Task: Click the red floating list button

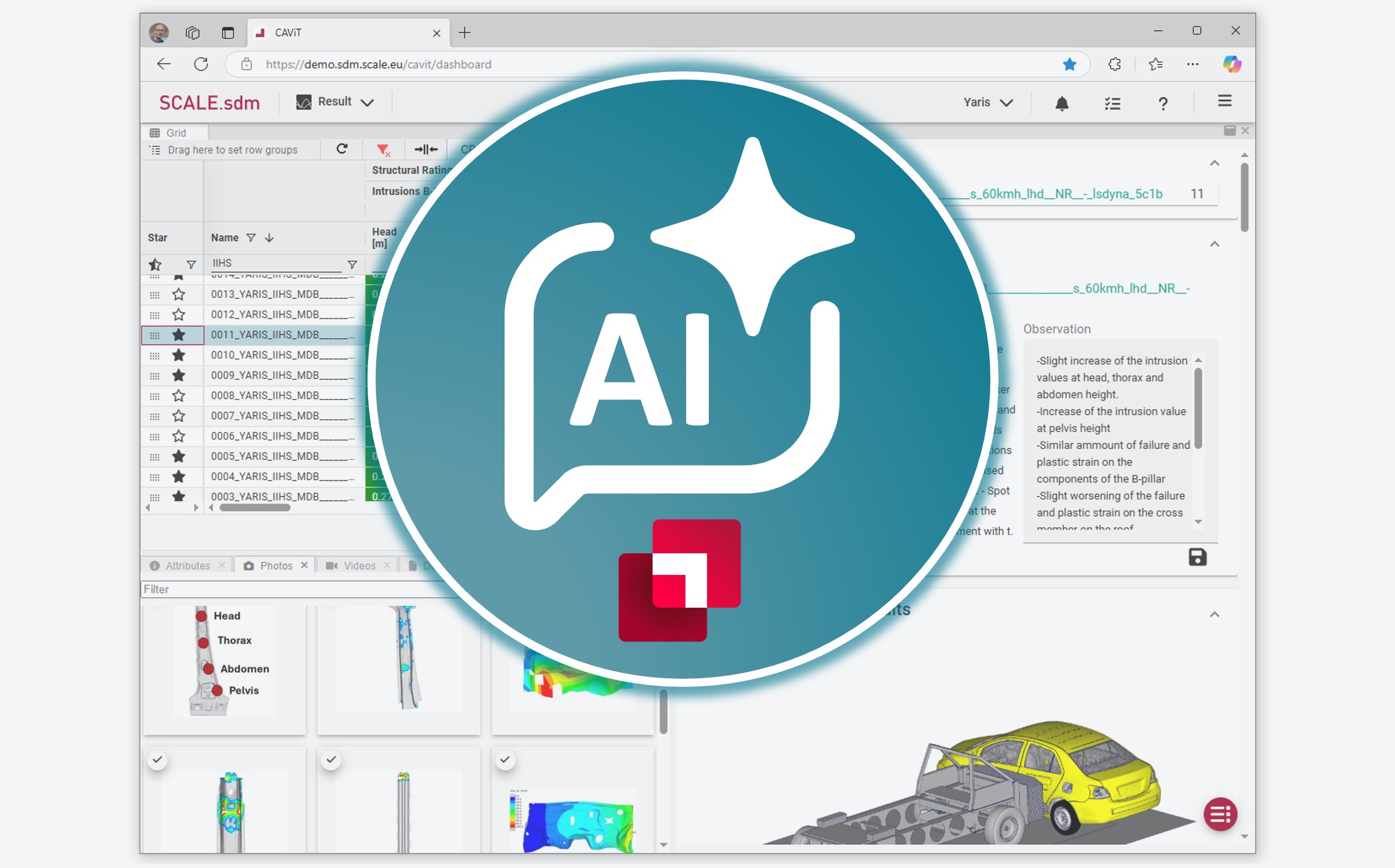Action: tap(1220, 814)
